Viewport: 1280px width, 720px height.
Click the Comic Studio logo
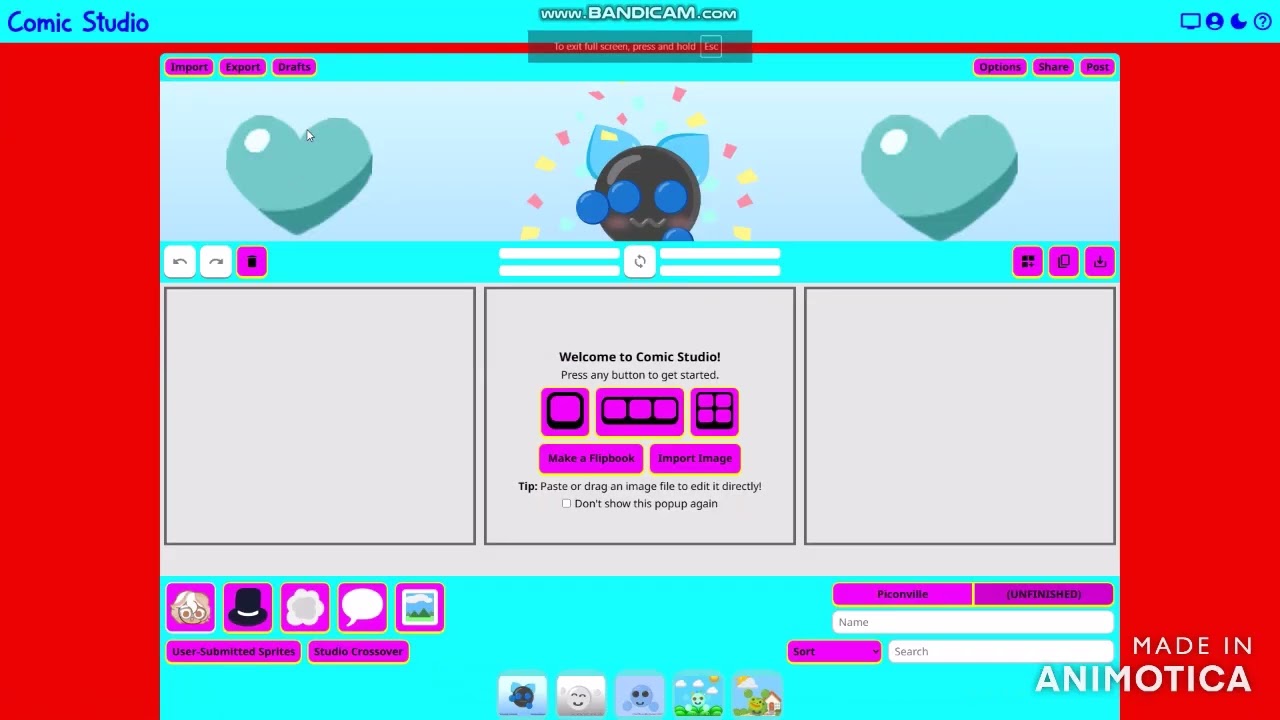click(x=78, y=22)
